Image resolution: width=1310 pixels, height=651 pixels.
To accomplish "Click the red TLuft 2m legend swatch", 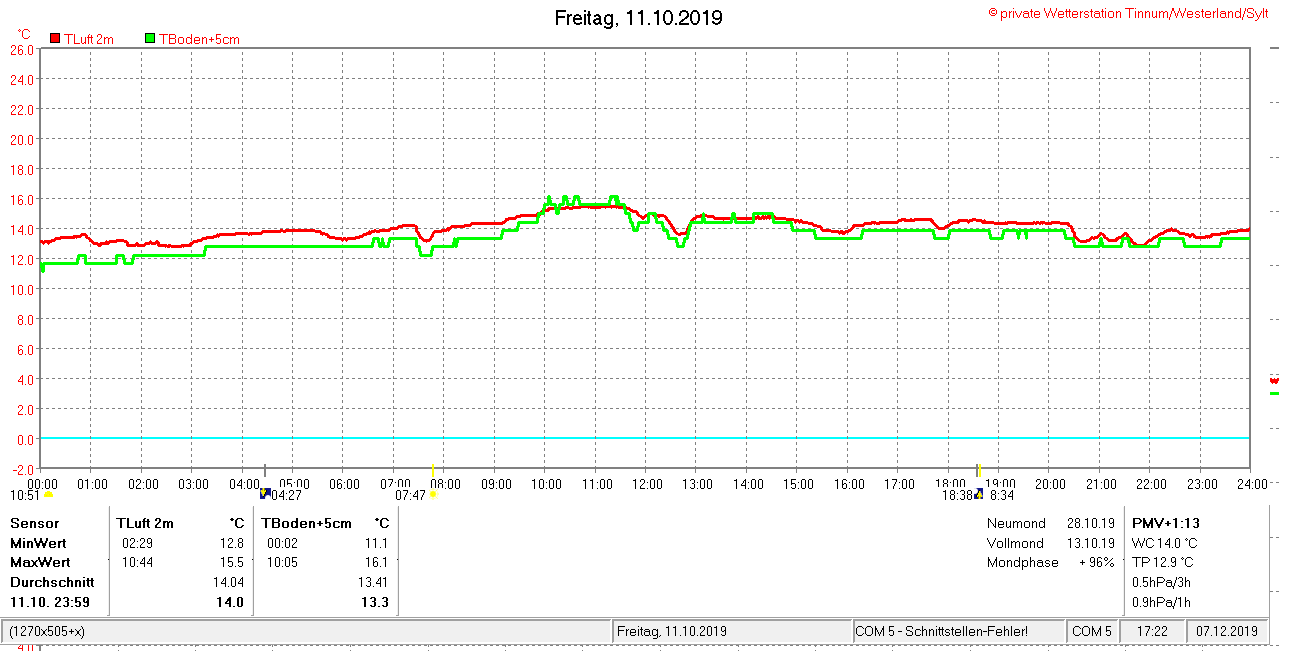I will (55, 39).
